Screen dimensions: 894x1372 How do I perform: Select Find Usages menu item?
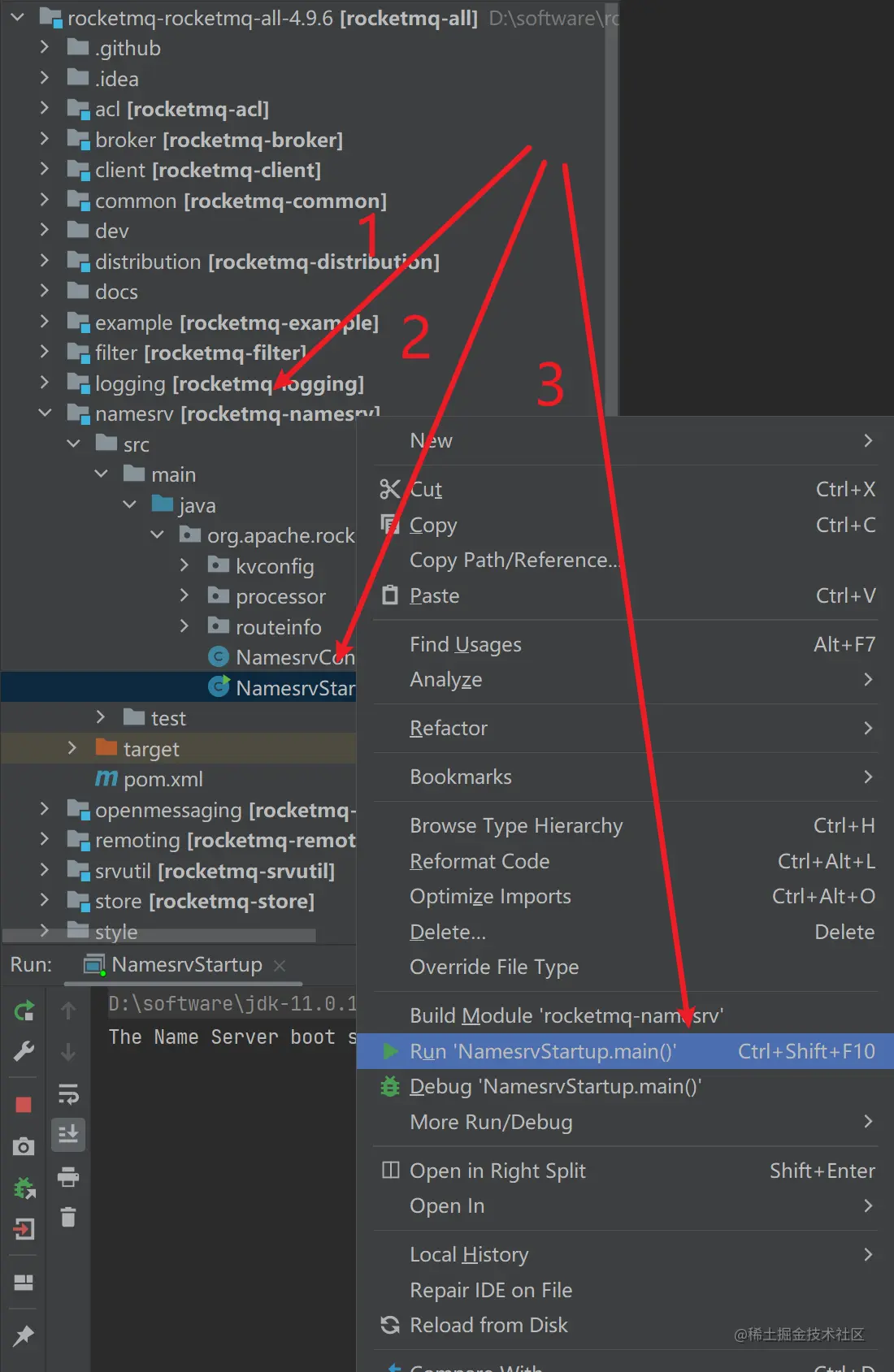tap(626, 644)
